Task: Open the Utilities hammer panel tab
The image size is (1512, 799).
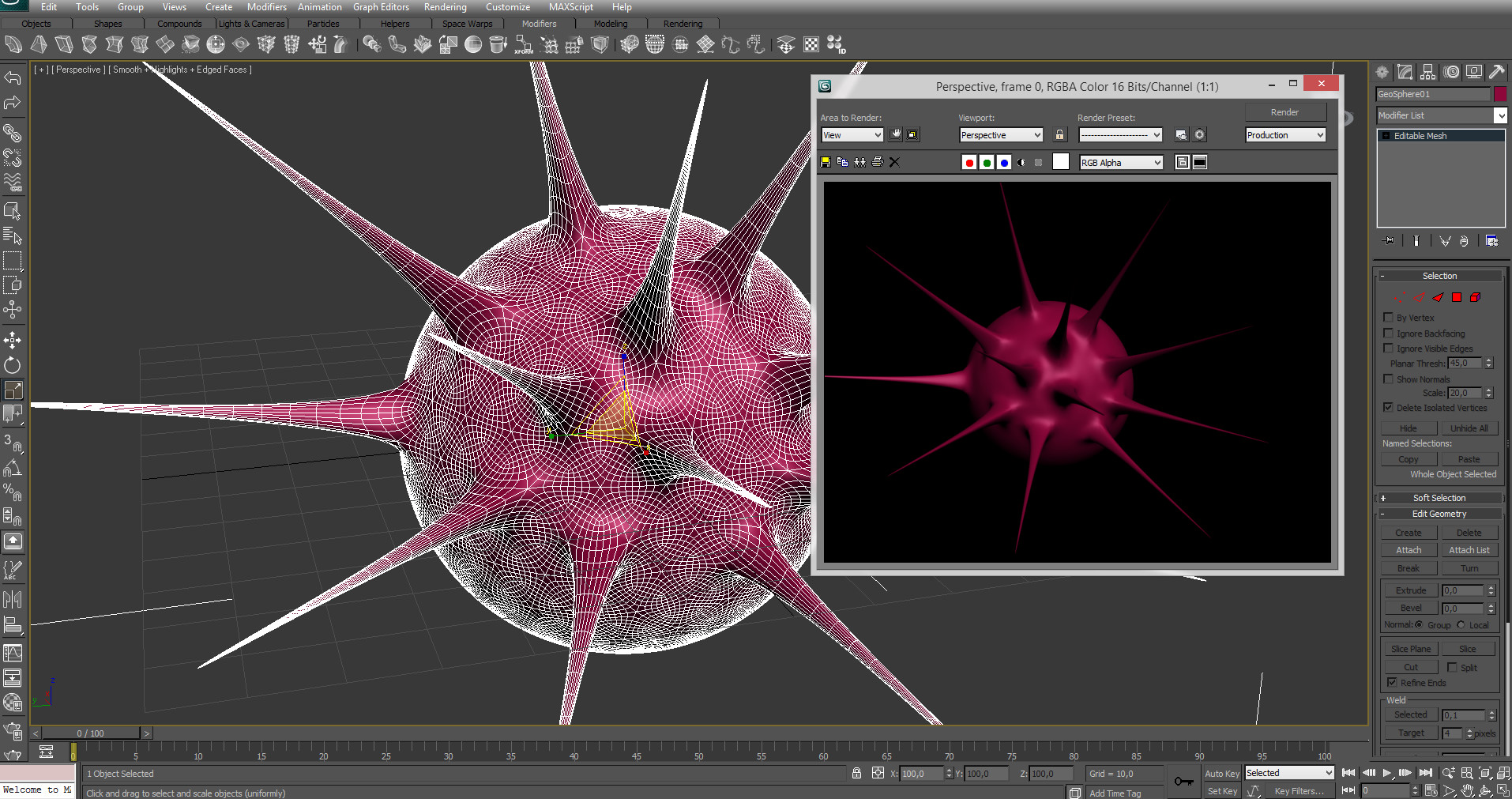Action: 1496,72
